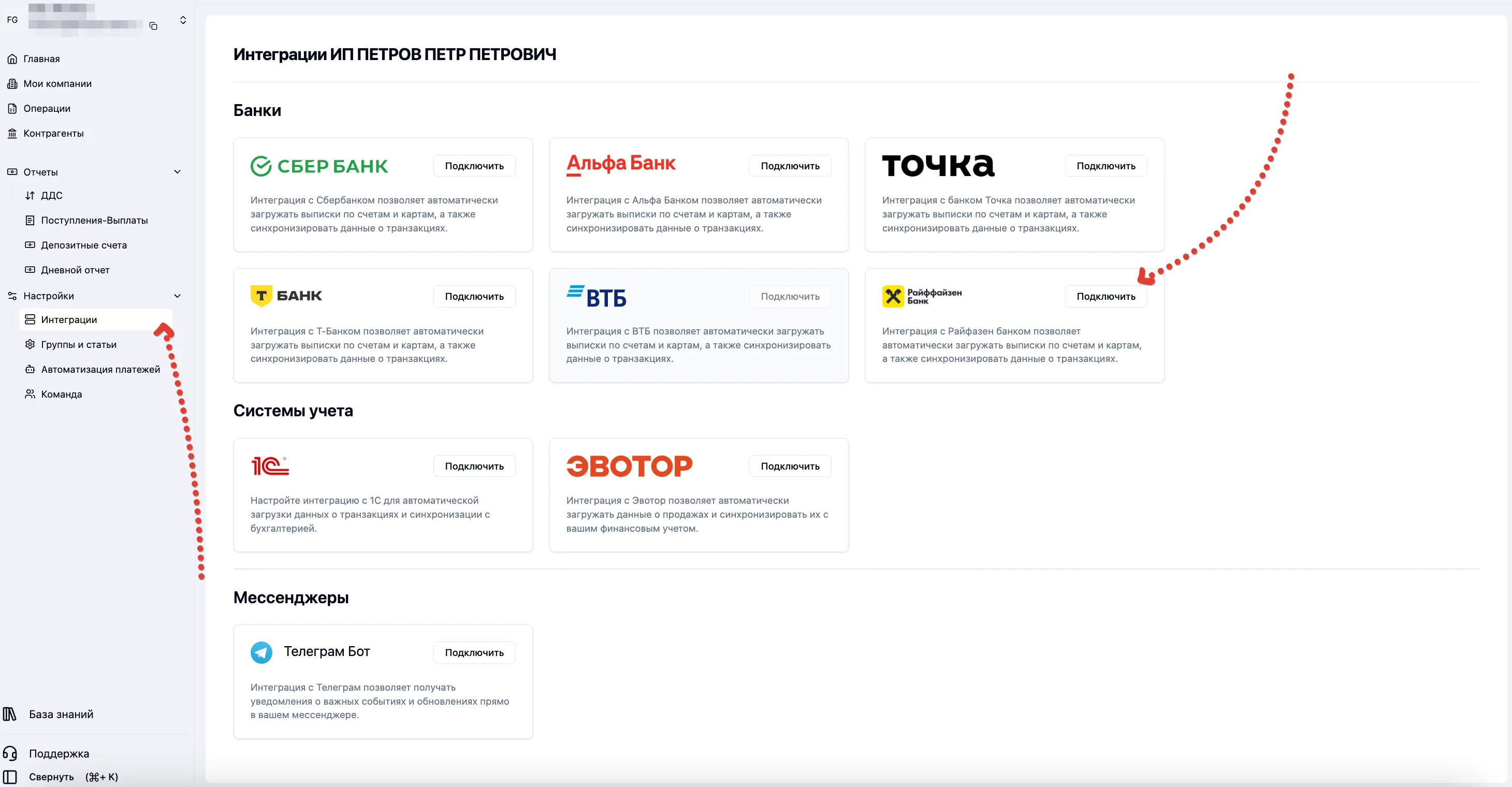1512x787 pixels.
Task: Select Группы и статьи settings
Action: coord(79,344)
